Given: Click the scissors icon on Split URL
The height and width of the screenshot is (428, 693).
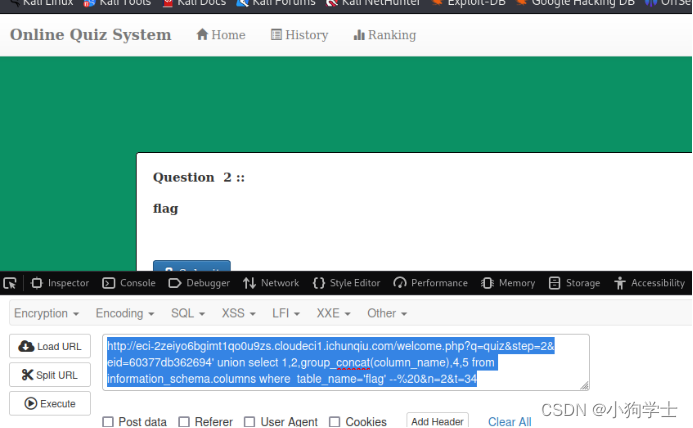Looking at the screenshot, I should [x=27, y=375].
